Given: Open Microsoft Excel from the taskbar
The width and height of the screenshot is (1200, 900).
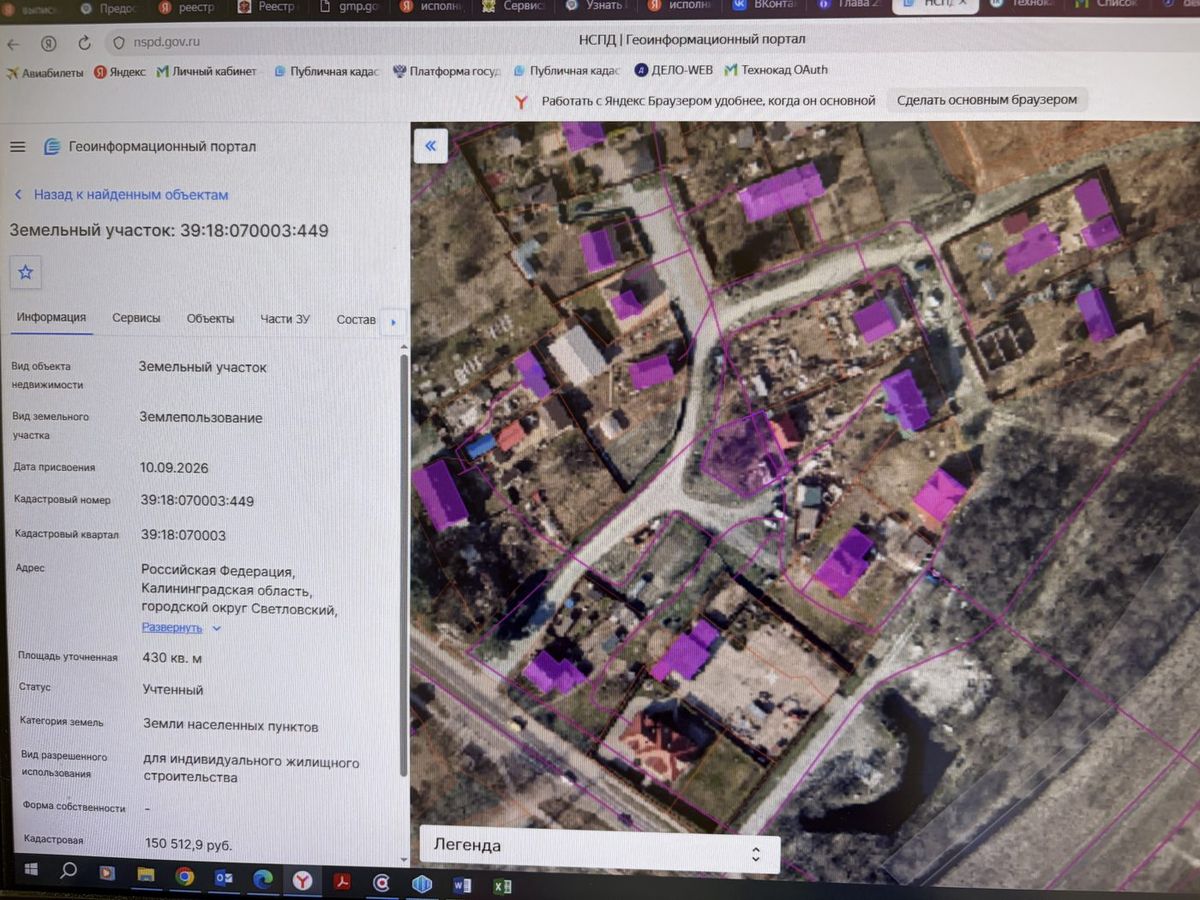Looking at the screenshot, I should 502,886.
